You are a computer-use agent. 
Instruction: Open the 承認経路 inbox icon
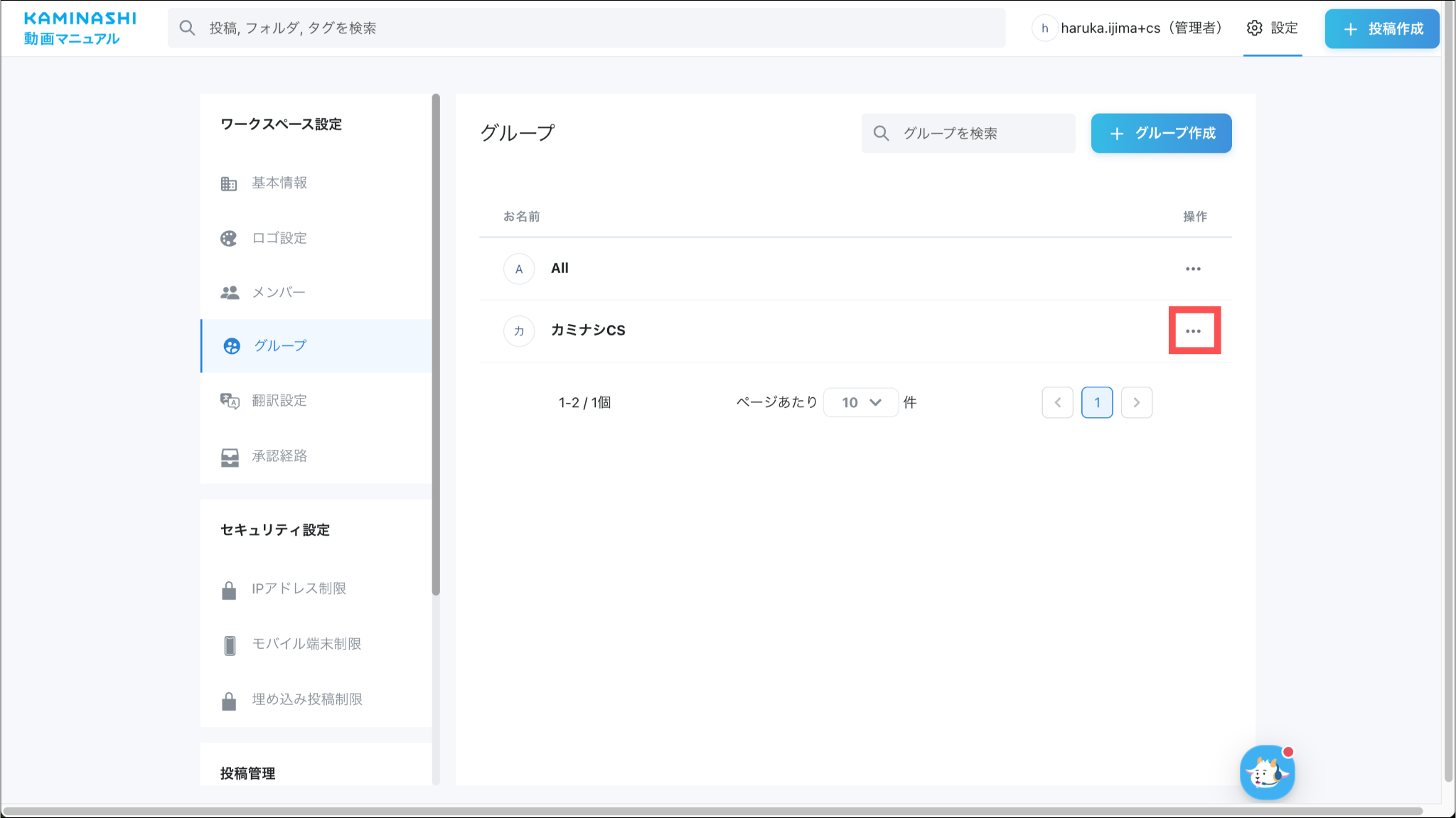click(229, 457)
